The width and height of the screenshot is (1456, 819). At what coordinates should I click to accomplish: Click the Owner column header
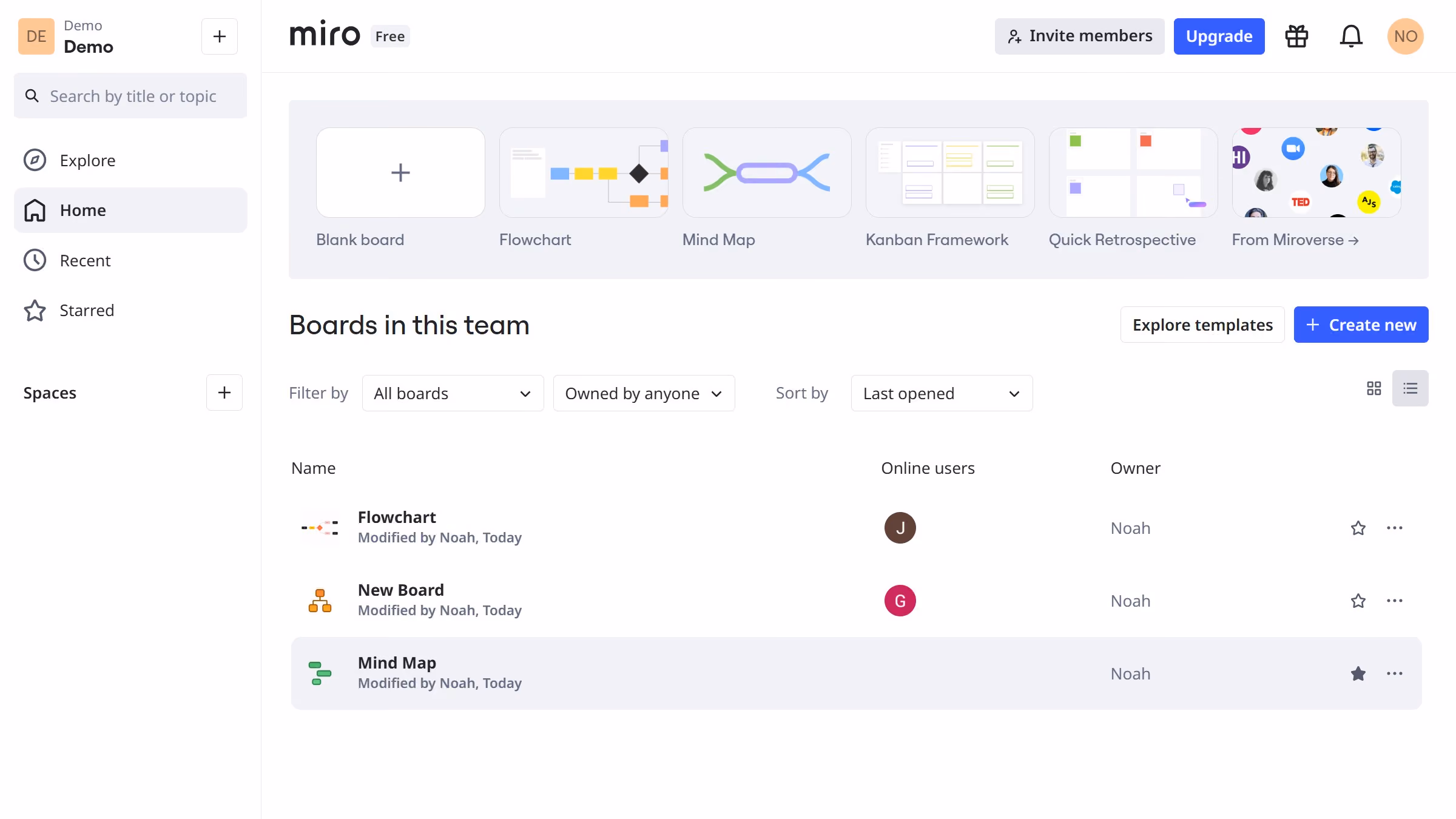(1135, 468)
